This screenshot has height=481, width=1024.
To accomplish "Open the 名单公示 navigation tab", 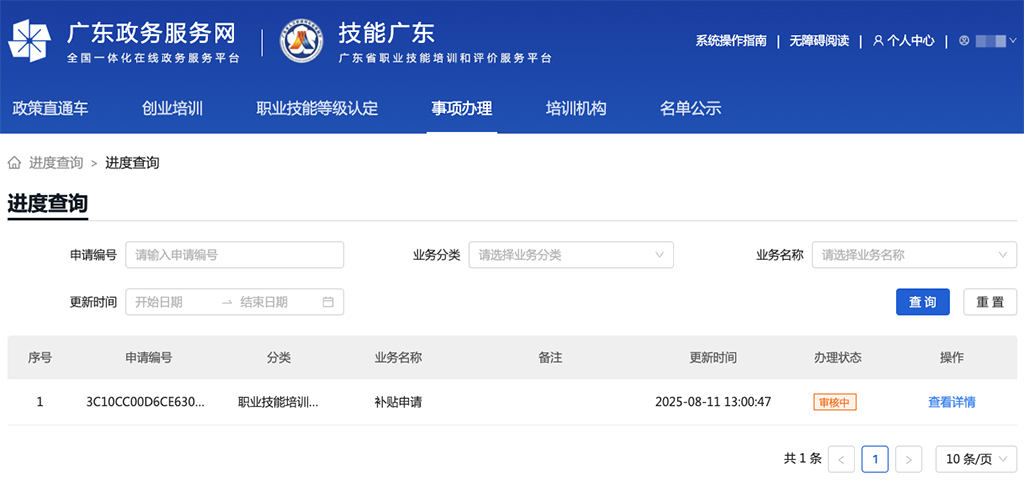I will [x=690, y=108].
